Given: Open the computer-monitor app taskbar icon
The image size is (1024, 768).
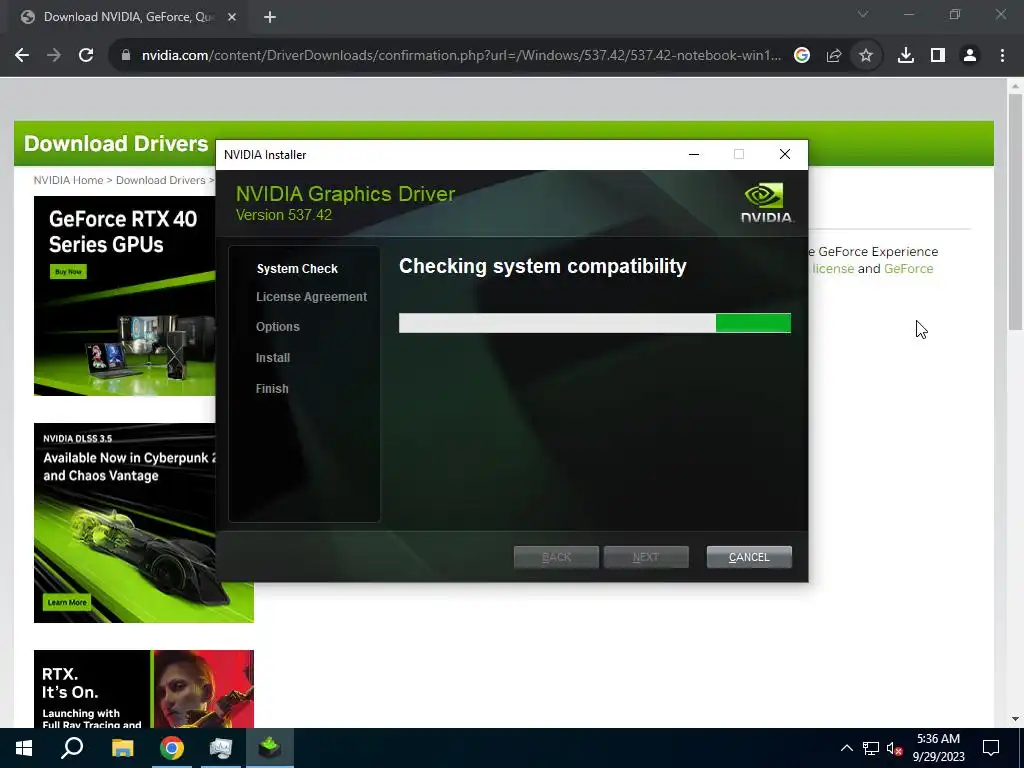Looking at the screenshot, I should [x=221, y=748].
